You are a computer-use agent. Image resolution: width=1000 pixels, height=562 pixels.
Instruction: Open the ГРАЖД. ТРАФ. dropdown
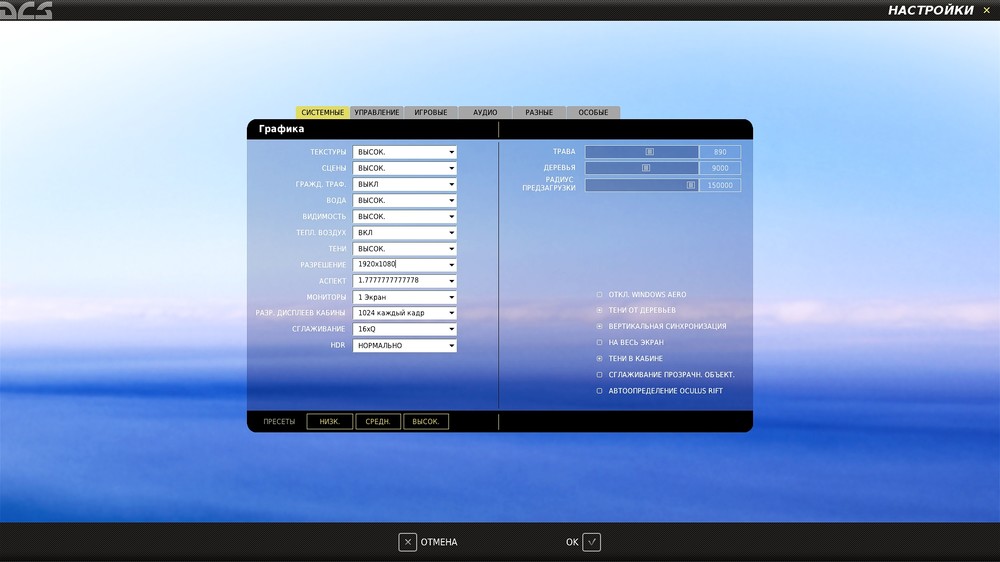(404, 184)
